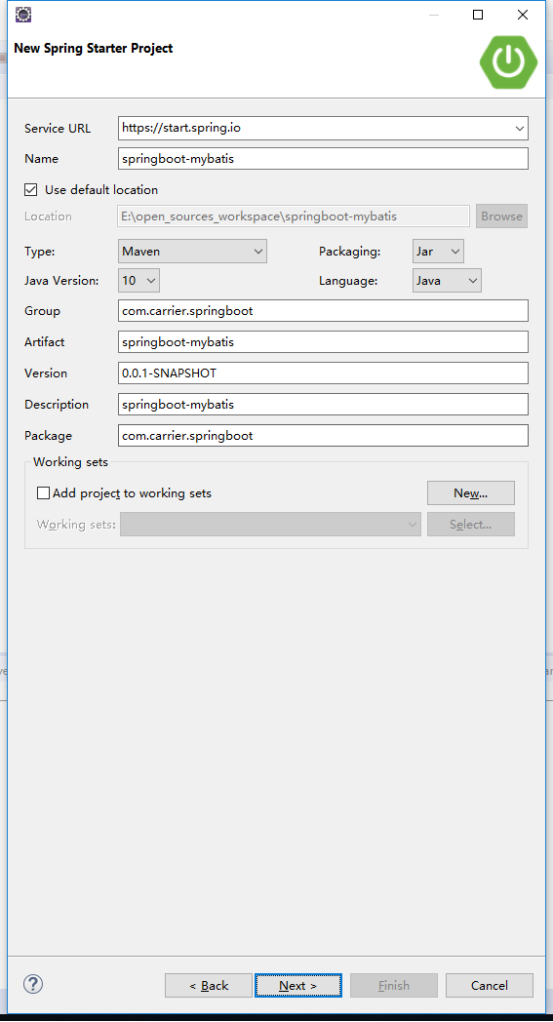Open the Java Version dropdown
Image resolution: width=553 pixels, height=1022 pixels.
(x=139, y=281)
